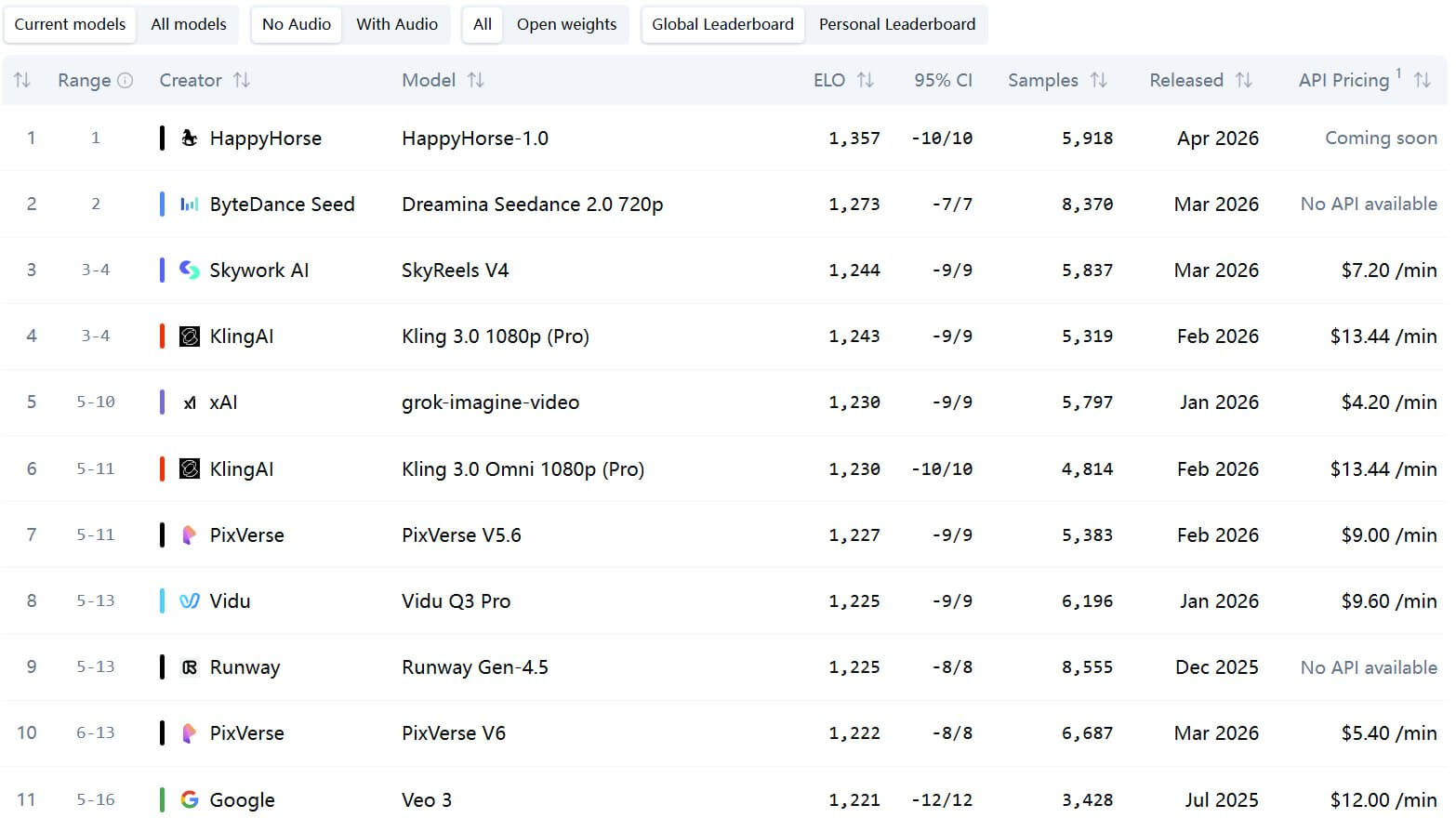Click the xAI logo icon
This screenshot has height=831, width=1456.
click(189, 402)
